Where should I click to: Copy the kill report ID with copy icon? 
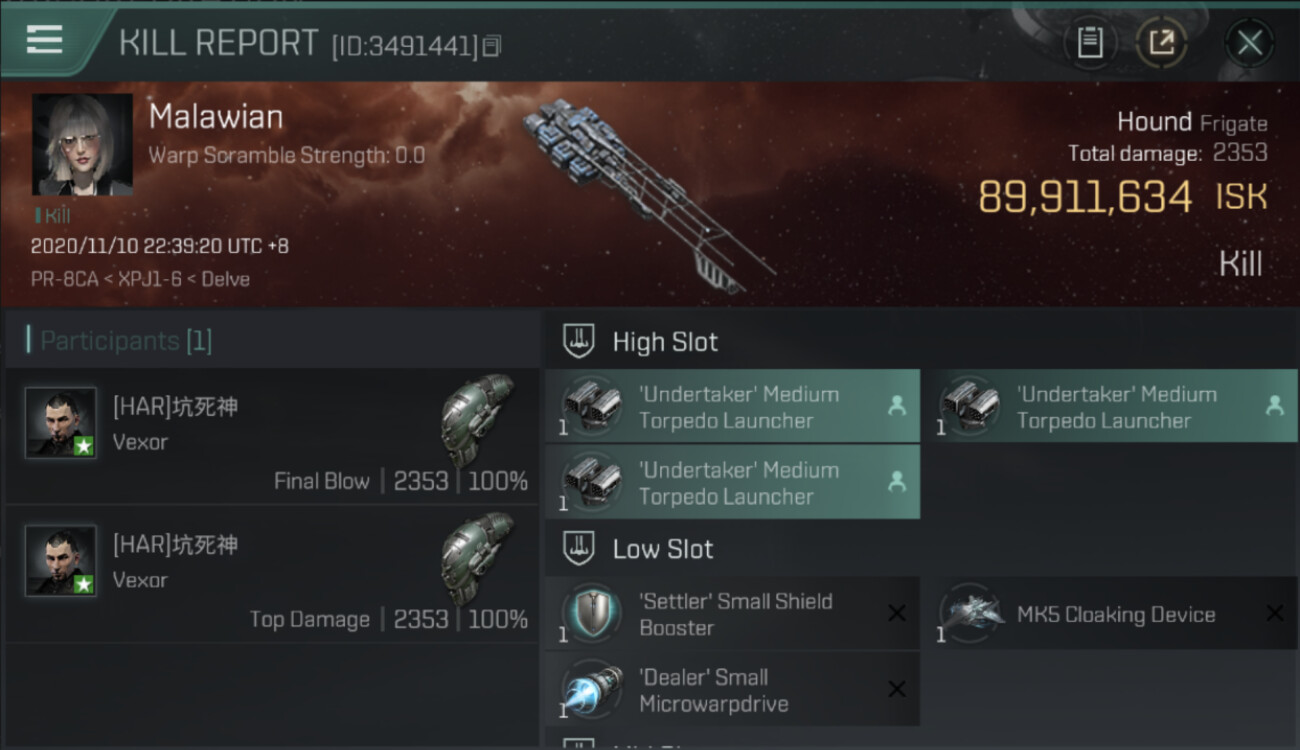[491, 46]
